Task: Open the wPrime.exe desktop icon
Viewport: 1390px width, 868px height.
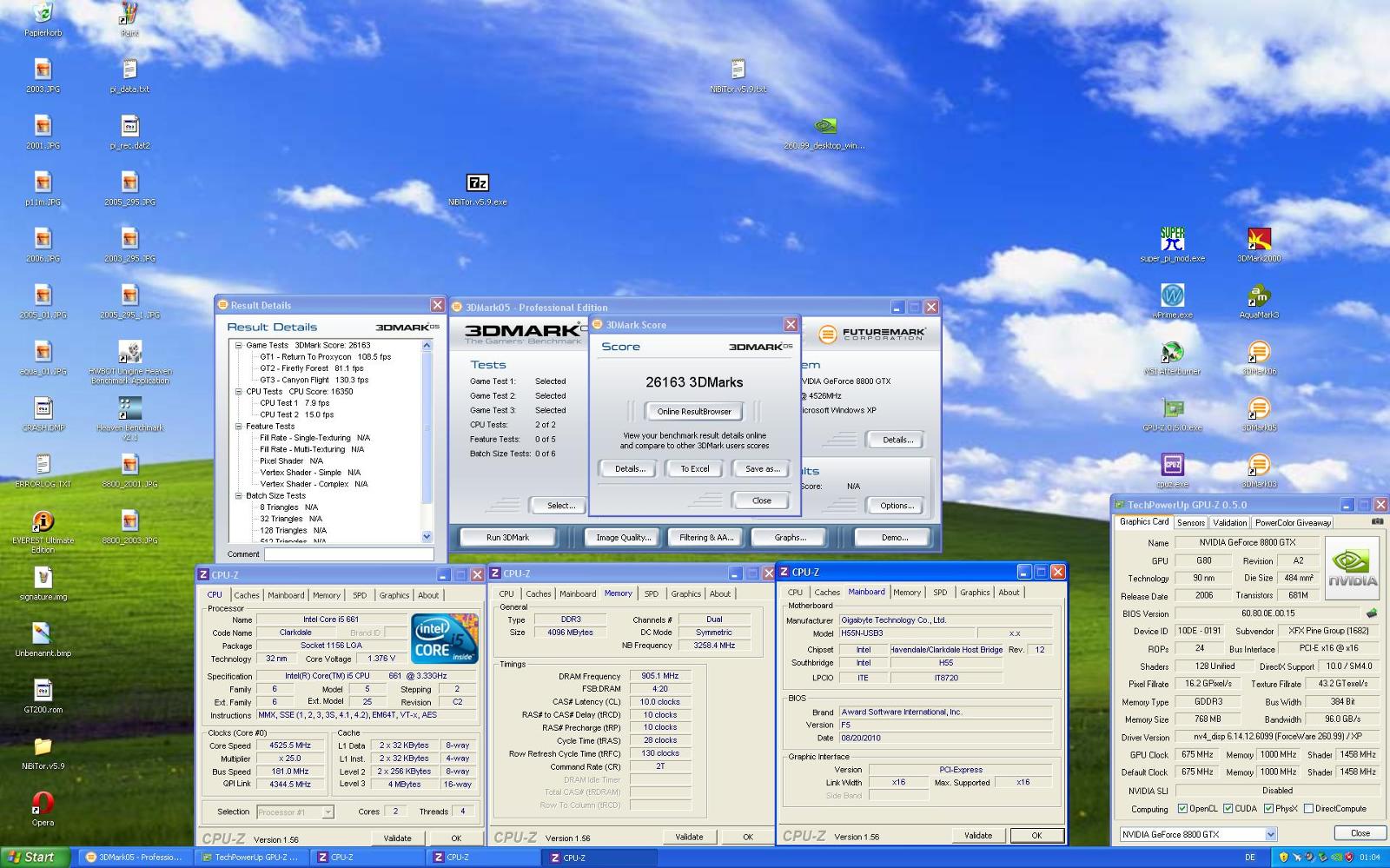Action: (x=1173, y=301)
